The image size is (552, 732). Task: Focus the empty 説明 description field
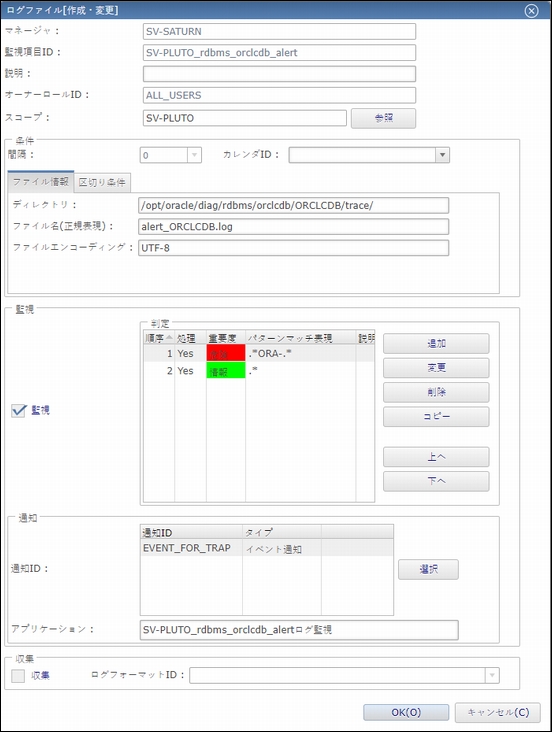tap(279, 74)
